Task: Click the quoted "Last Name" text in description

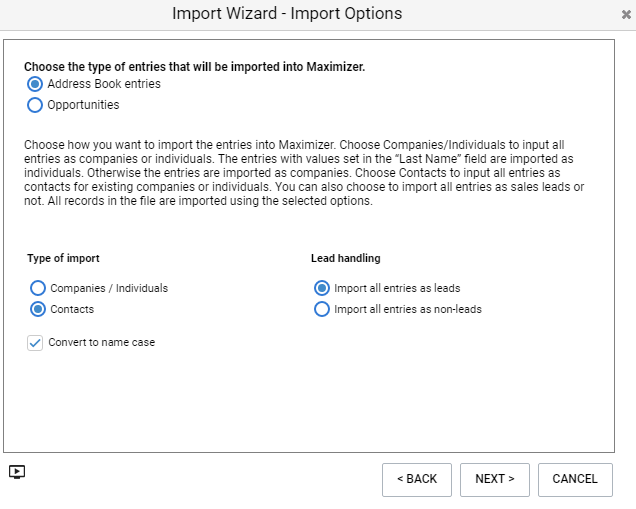Action: 428,159
